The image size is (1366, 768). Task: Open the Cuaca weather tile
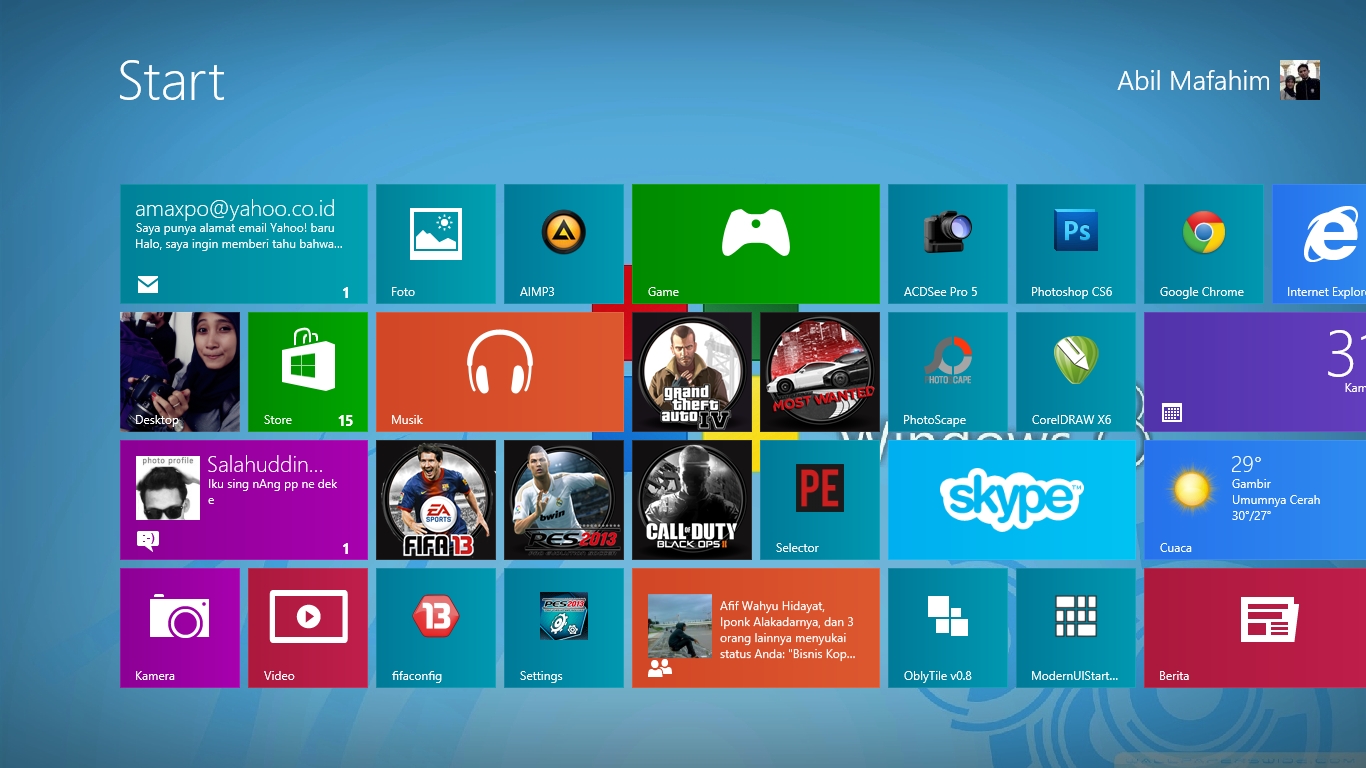[1255, 500]
